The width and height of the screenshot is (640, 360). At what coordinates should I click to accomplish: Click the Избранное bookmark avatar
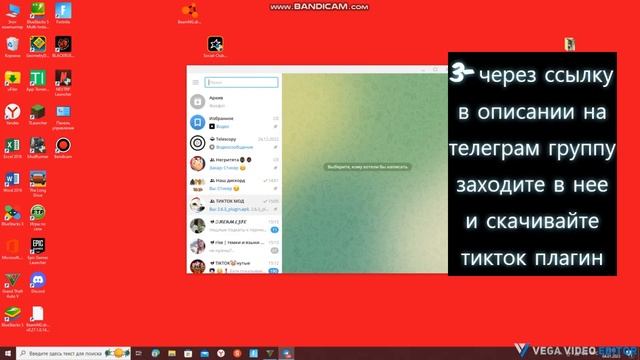point(198,122)
